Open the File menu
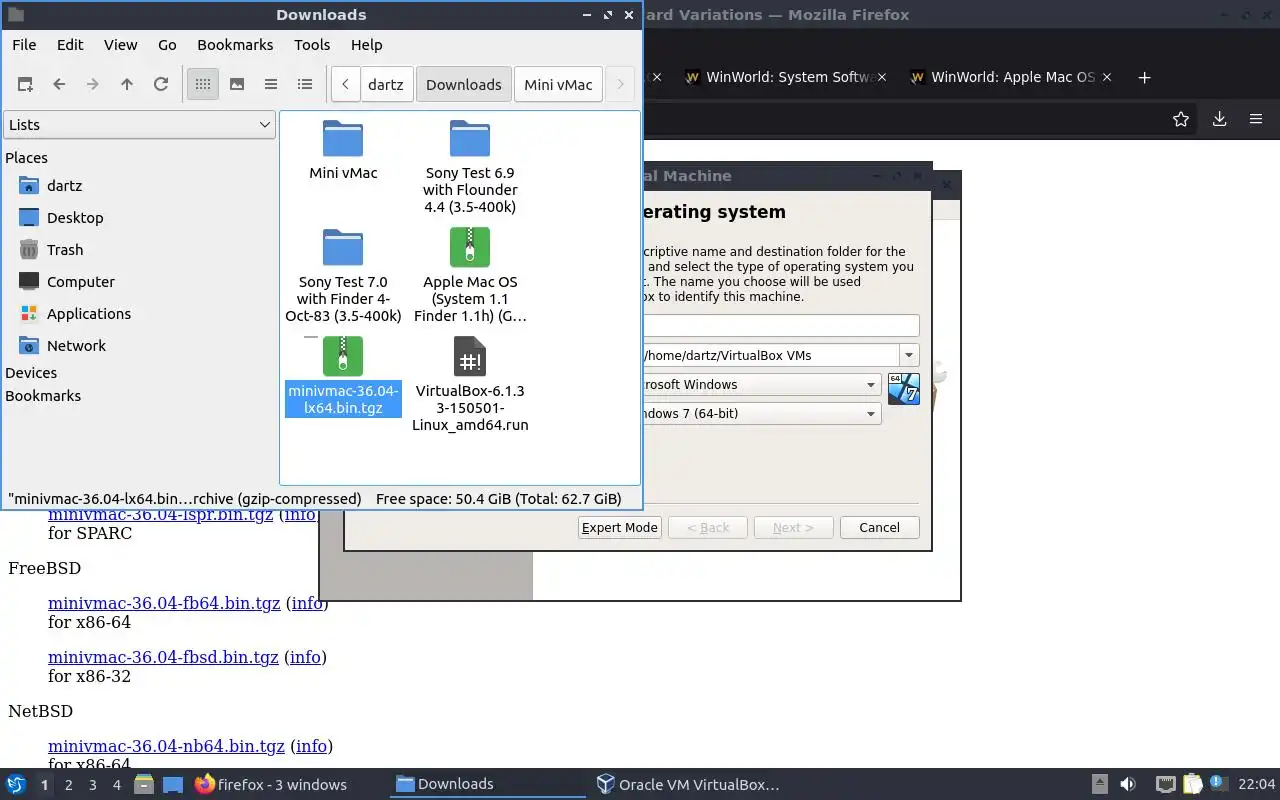This screenshot has height=800, width=1280. tap(24, 45)
